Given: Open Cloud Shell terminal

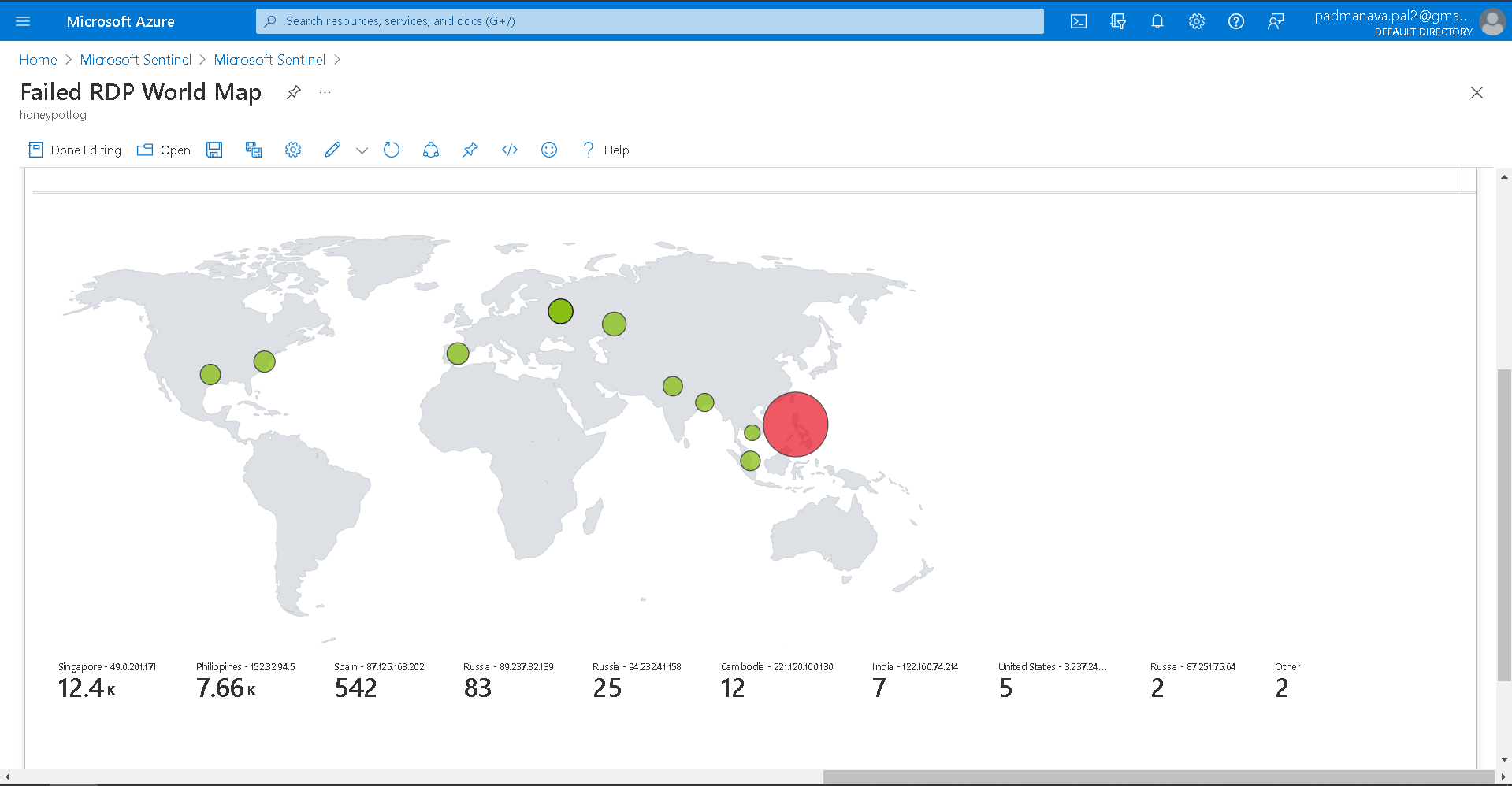Looking at the screenshot, I should coord(1078,21).
